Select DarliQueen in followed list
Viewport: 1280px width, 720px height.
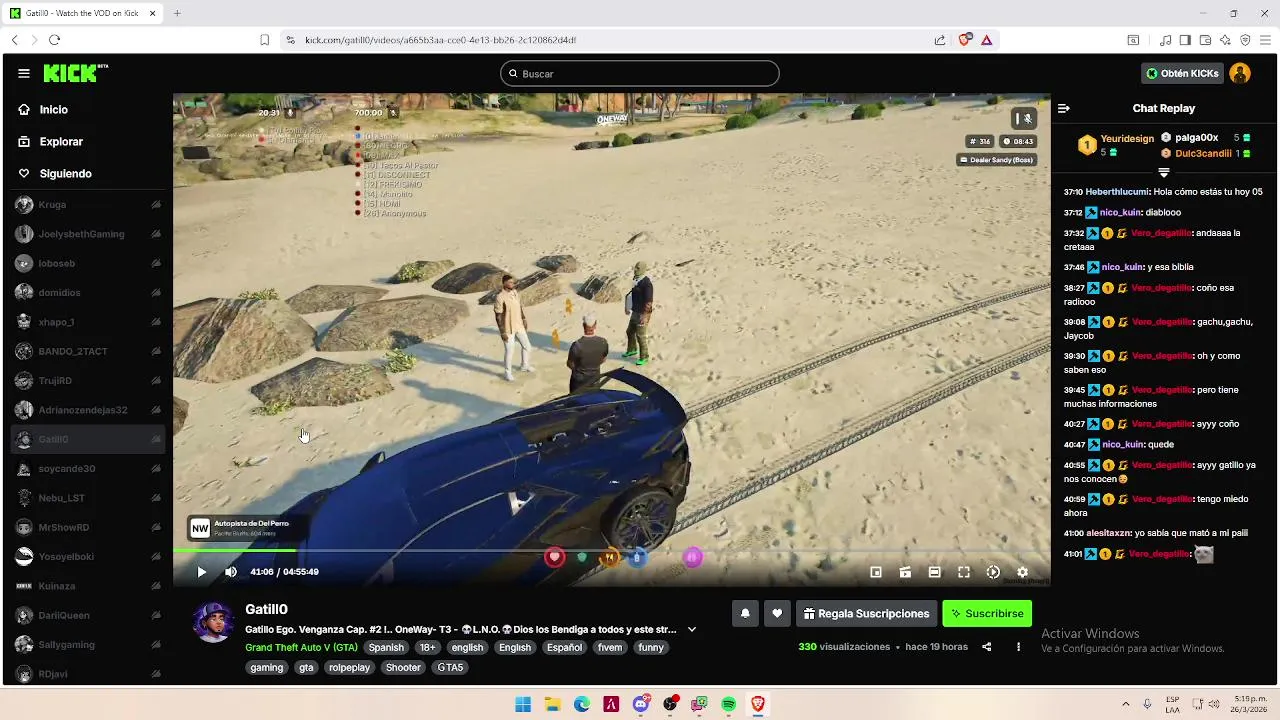click(x=88, y=615)
